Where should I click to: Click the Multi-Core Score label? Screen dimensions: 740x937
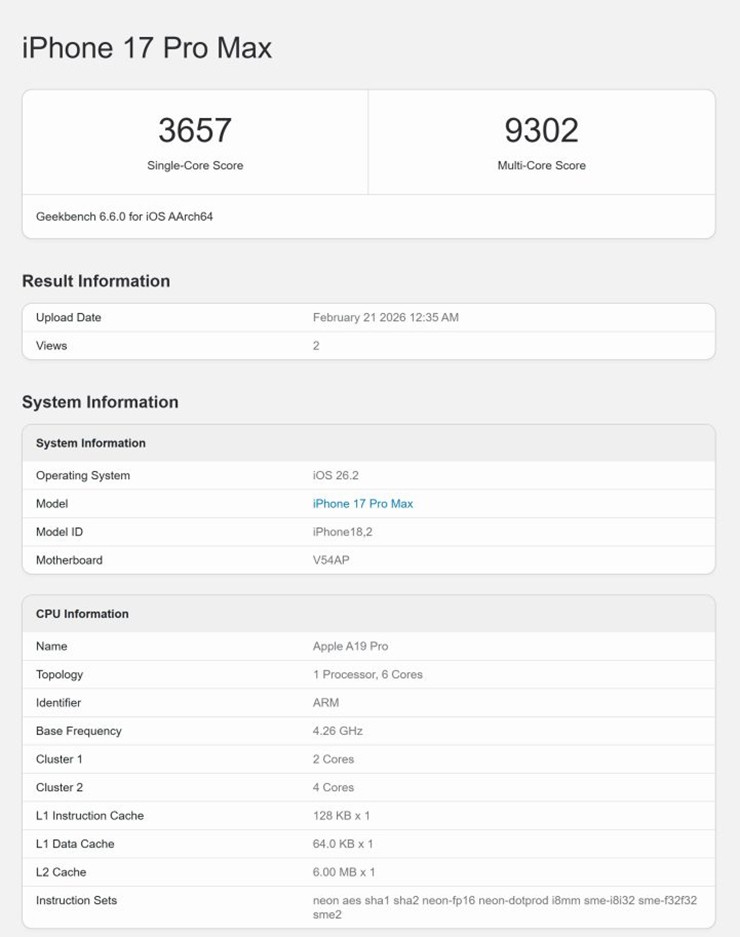(x=542, y=166)
